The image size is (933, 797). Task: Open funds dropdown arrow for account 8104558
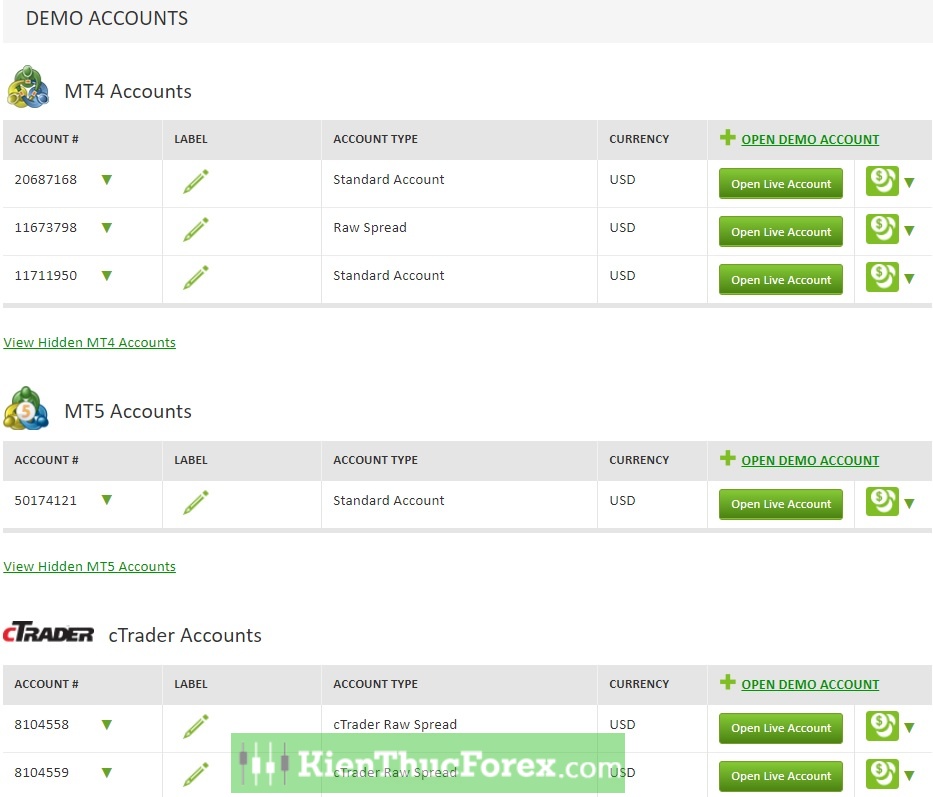click(909, 727)
